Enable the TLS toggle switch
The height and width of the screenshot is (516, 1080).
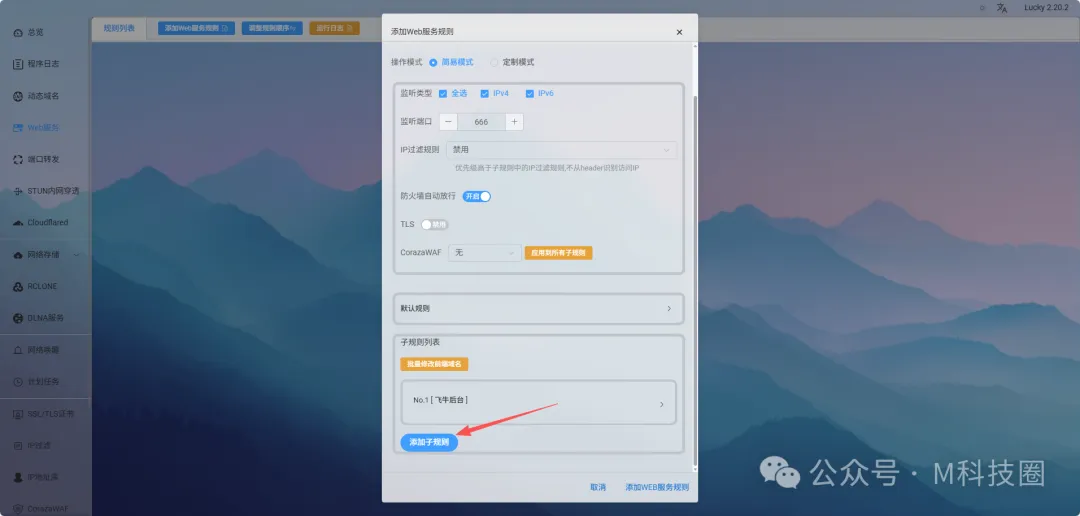[x=435, y=225]
